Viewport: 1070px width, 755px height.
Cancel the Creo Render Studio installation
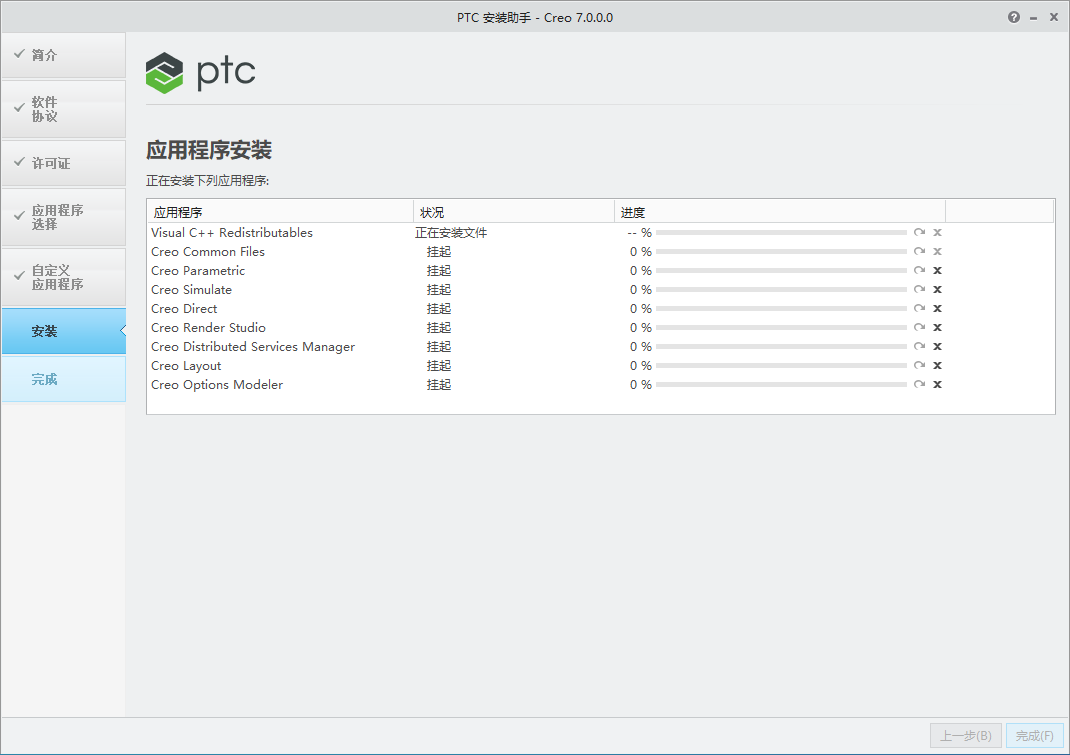[x=937, y=328]
